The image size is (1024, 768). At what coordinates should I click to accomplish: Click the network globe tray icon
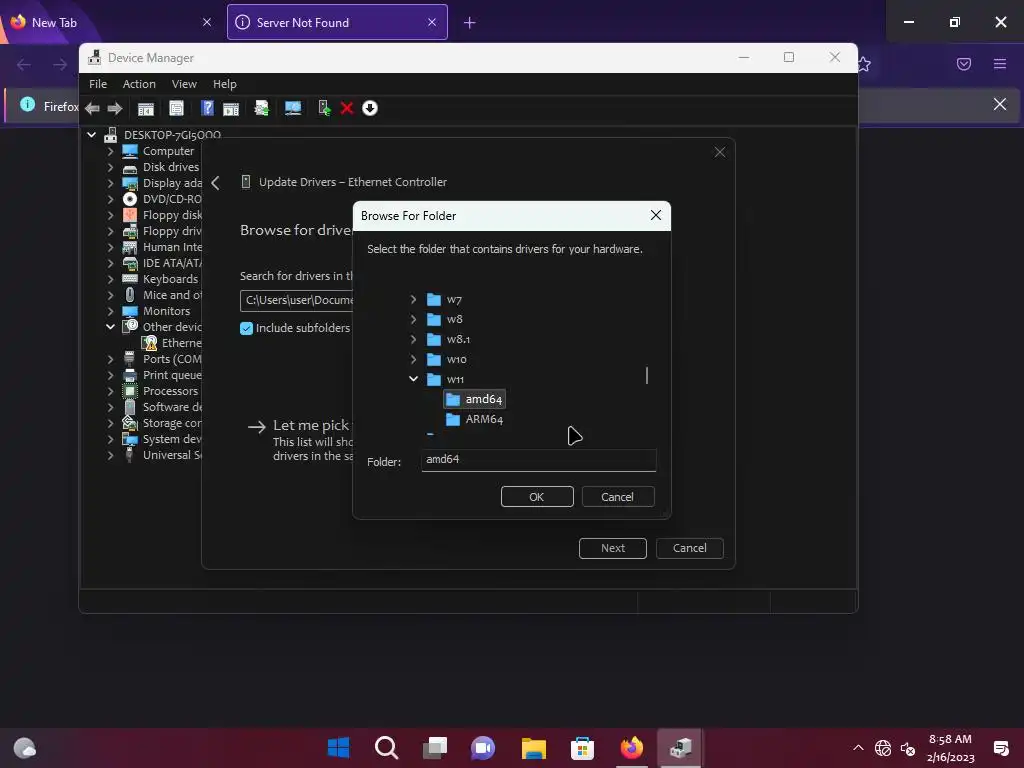pyautogui.click(x=883, y=748)
